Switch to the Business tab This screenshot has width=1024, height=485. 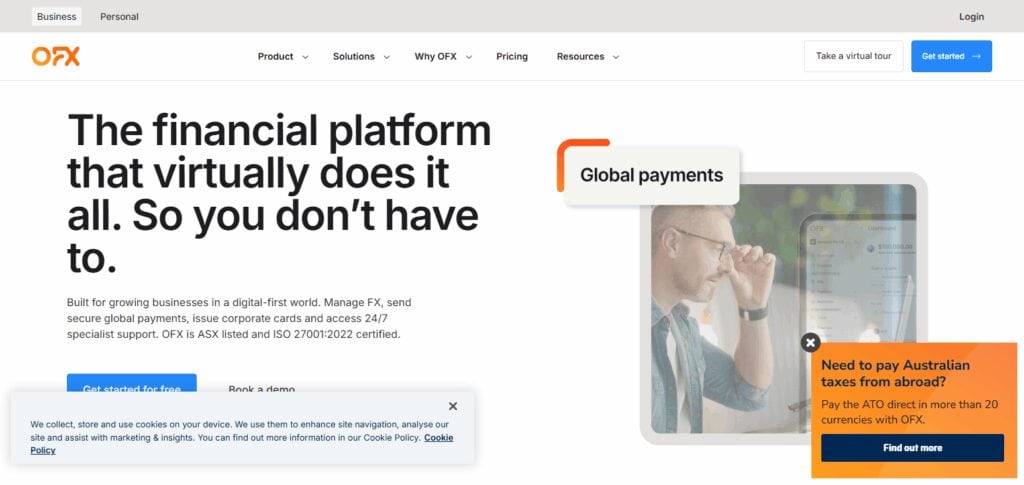(56, 16)
